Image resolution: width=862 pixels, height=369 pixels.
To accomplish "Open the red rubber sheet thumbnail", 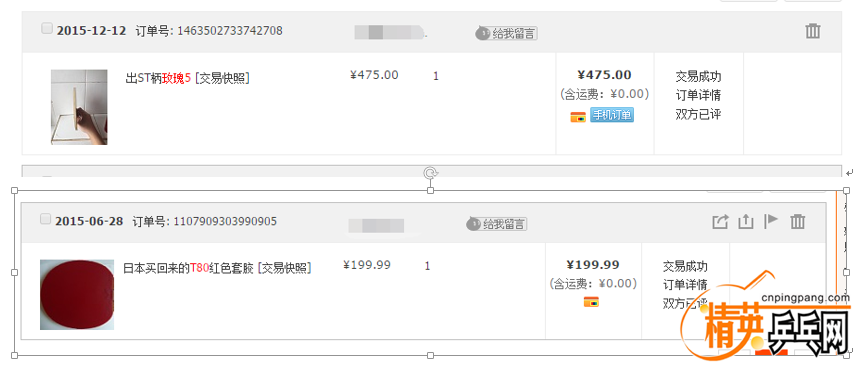I will (77, 295).
